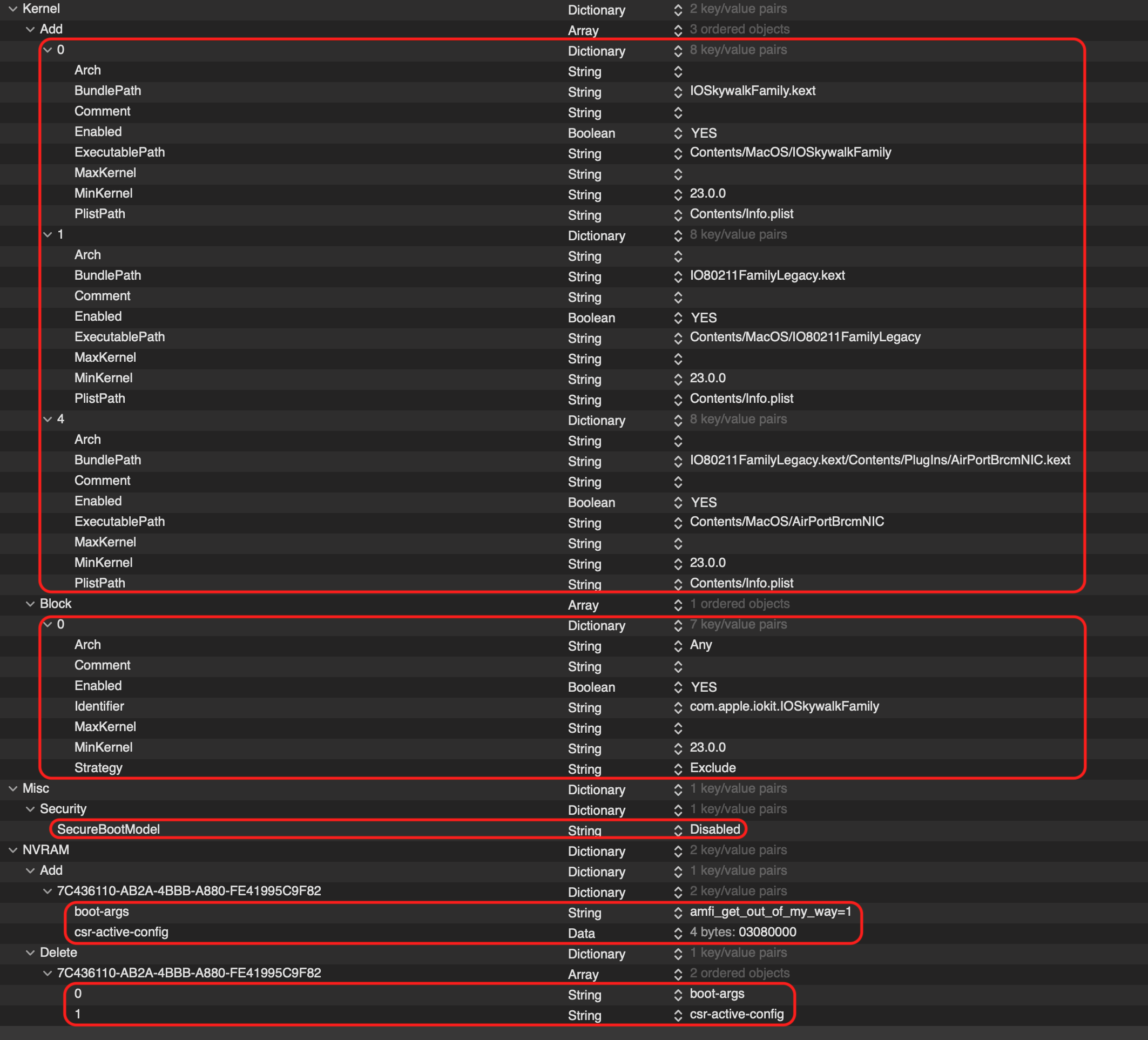This screenshot has height=1040, width=1148.
Task: Select the Identifier key in Block
Action: (99, 707)
